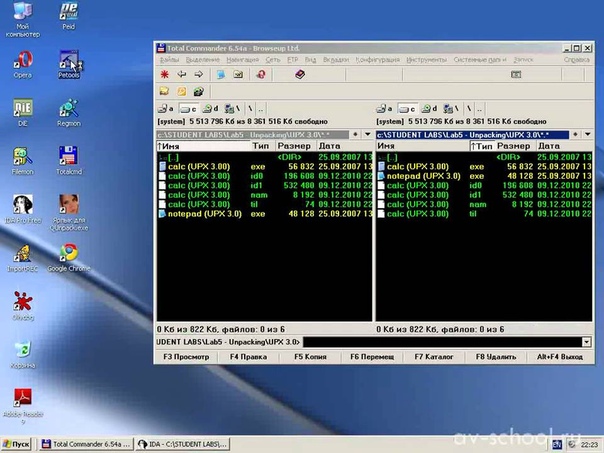Open the Инструменты menu
The width and height of the screenshot is (604, 453).
(x=426, y=60)
